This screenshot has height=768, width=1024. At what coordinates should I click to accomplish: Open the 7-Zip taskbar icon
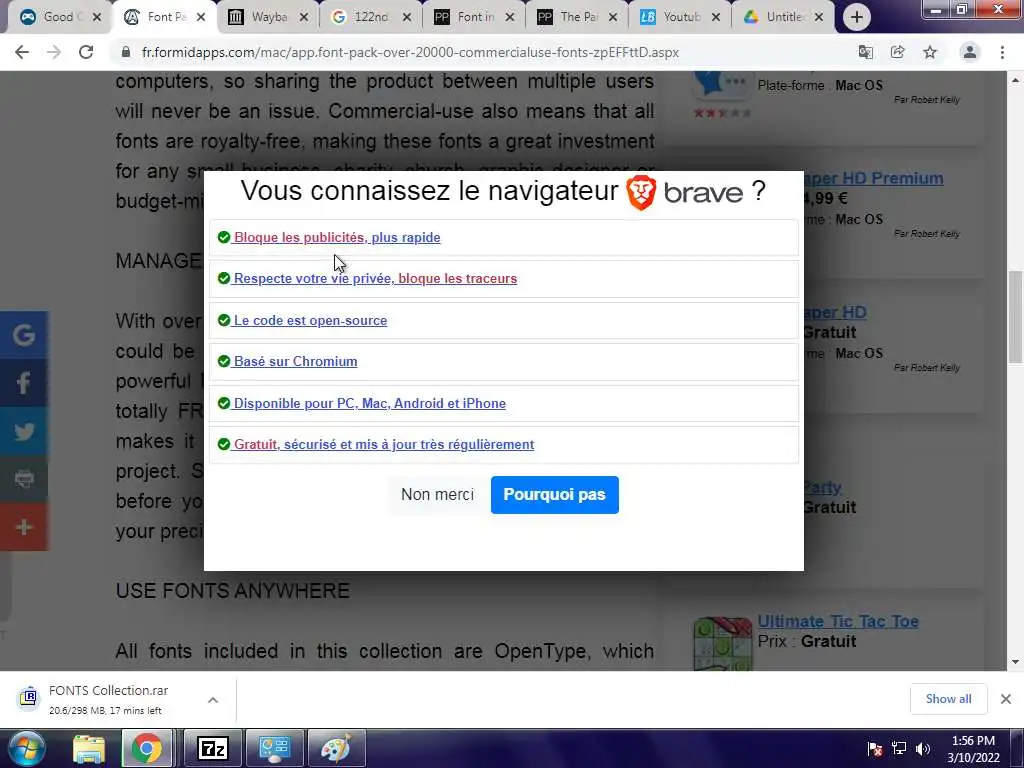213,748
